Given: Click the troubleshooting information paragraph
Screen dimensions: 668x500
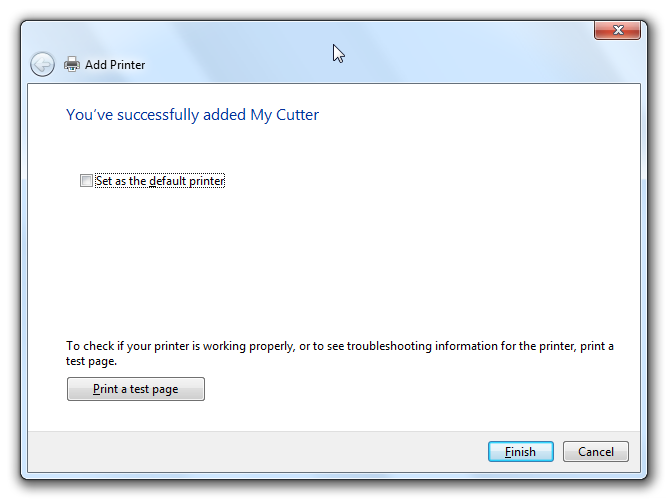Looking at the screenshot, I should (340, 347).
